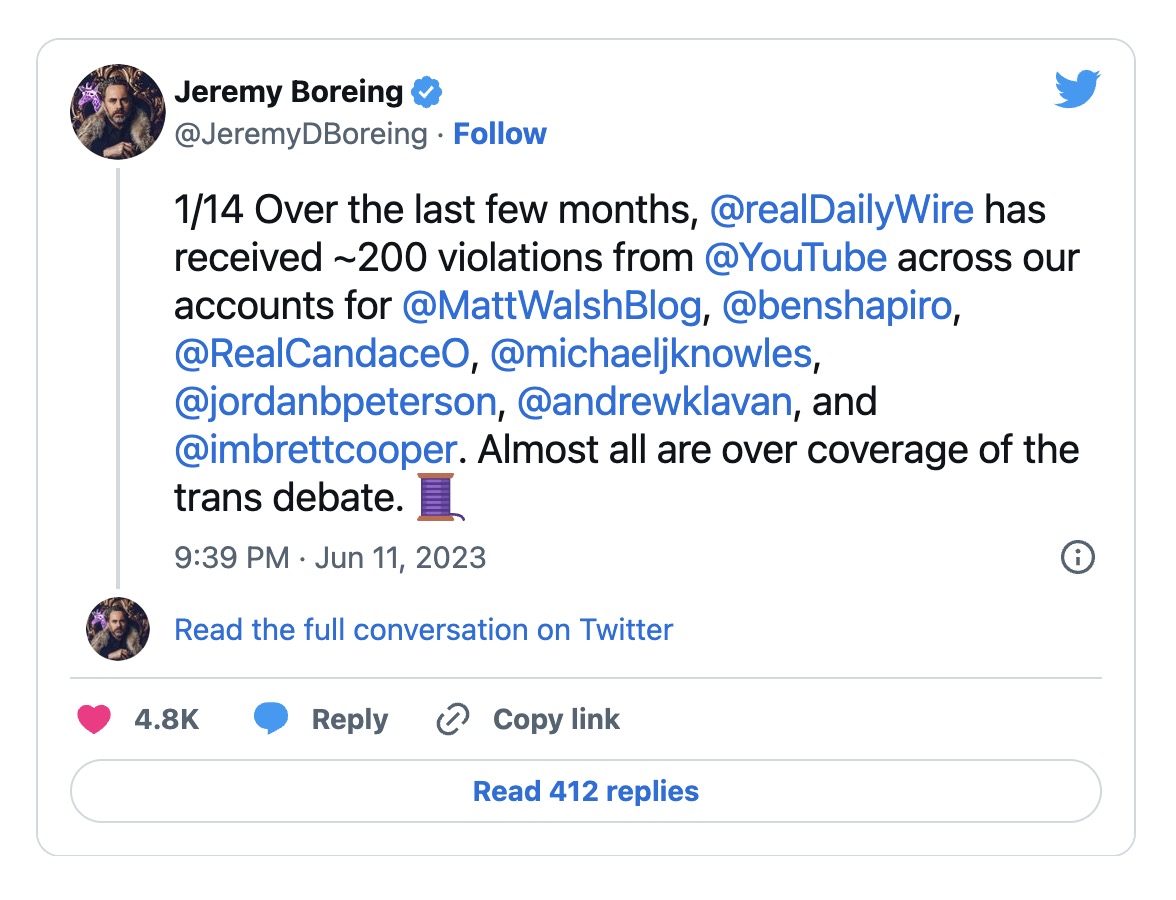Open the @YouTube mention link

(796, 258)
